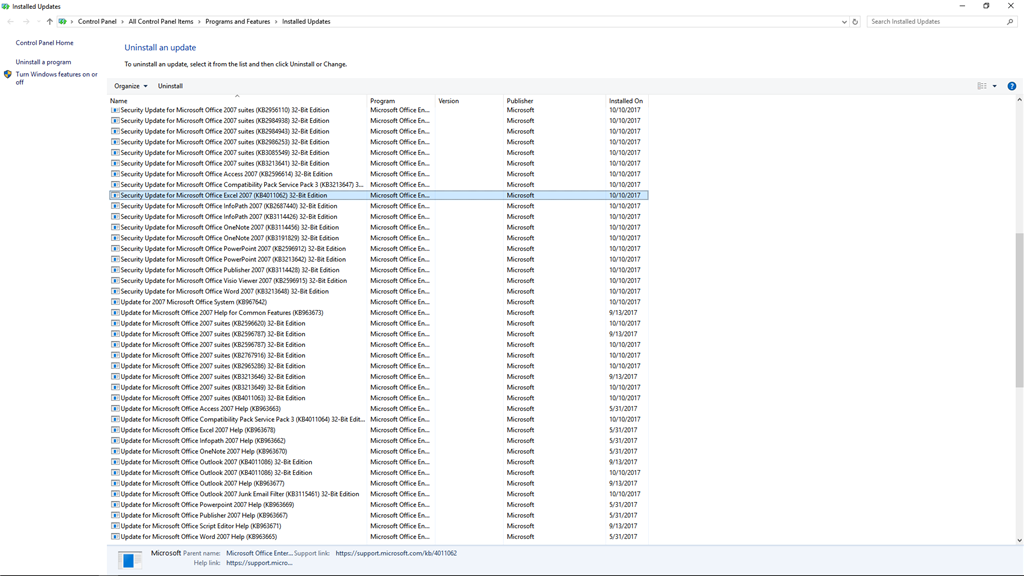This screenshot has height=576, width=1024.
Task: Click the change view icon
Action: [982, 86]
